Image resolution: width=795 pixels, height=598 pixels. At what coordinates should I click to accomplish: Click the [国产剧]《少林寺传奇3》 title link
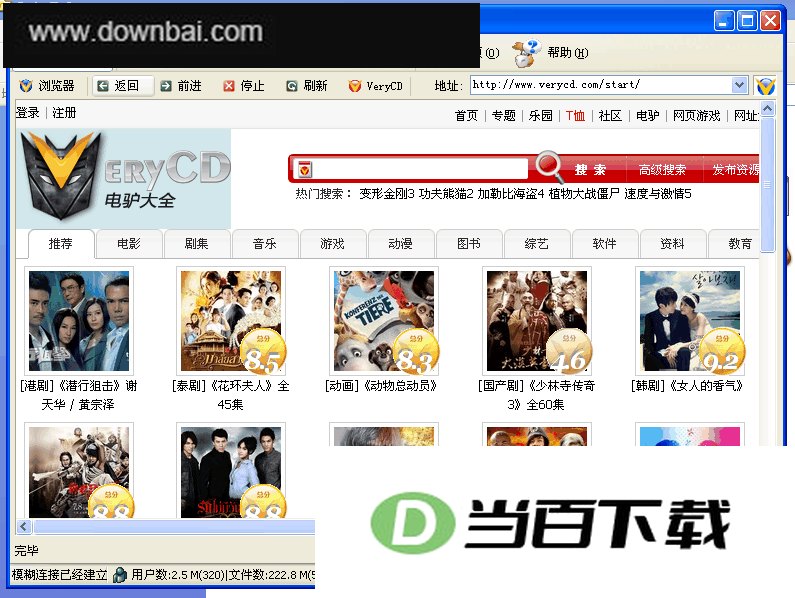pos(536,395)
